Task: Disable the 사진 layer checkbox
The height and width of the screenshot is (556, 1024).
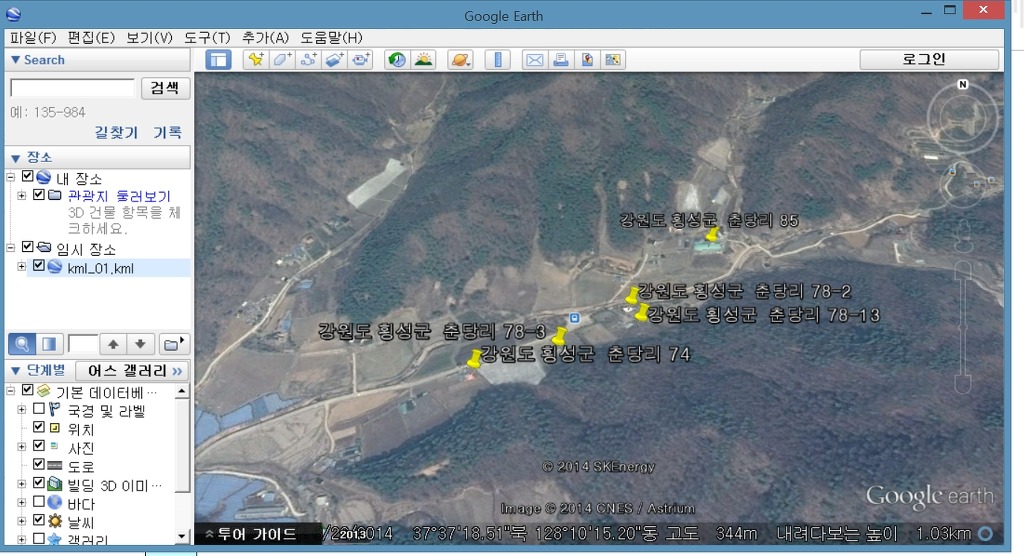Action: (39, 446)
